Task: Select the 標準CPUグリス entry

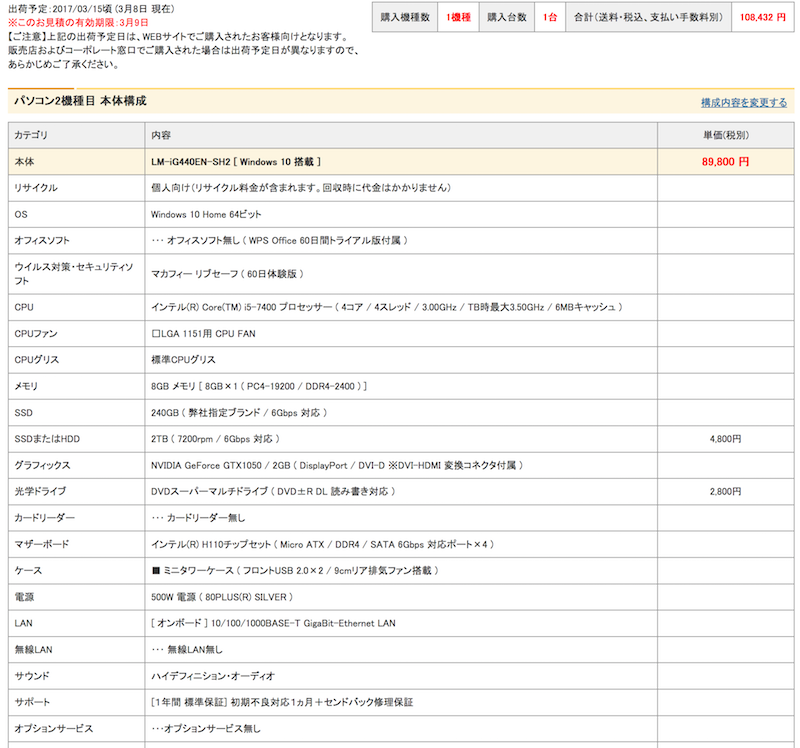Action: 183,360
